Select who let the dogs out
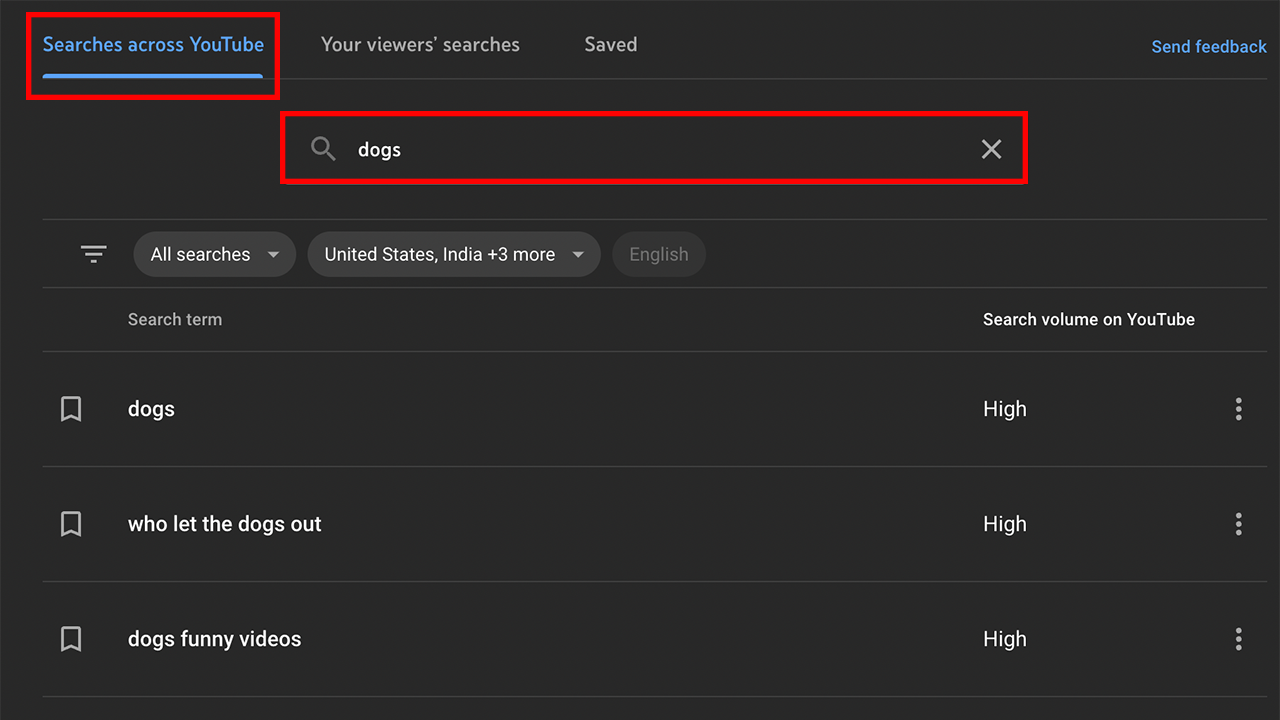This screenshot has height=720, width=1280. 225,524
